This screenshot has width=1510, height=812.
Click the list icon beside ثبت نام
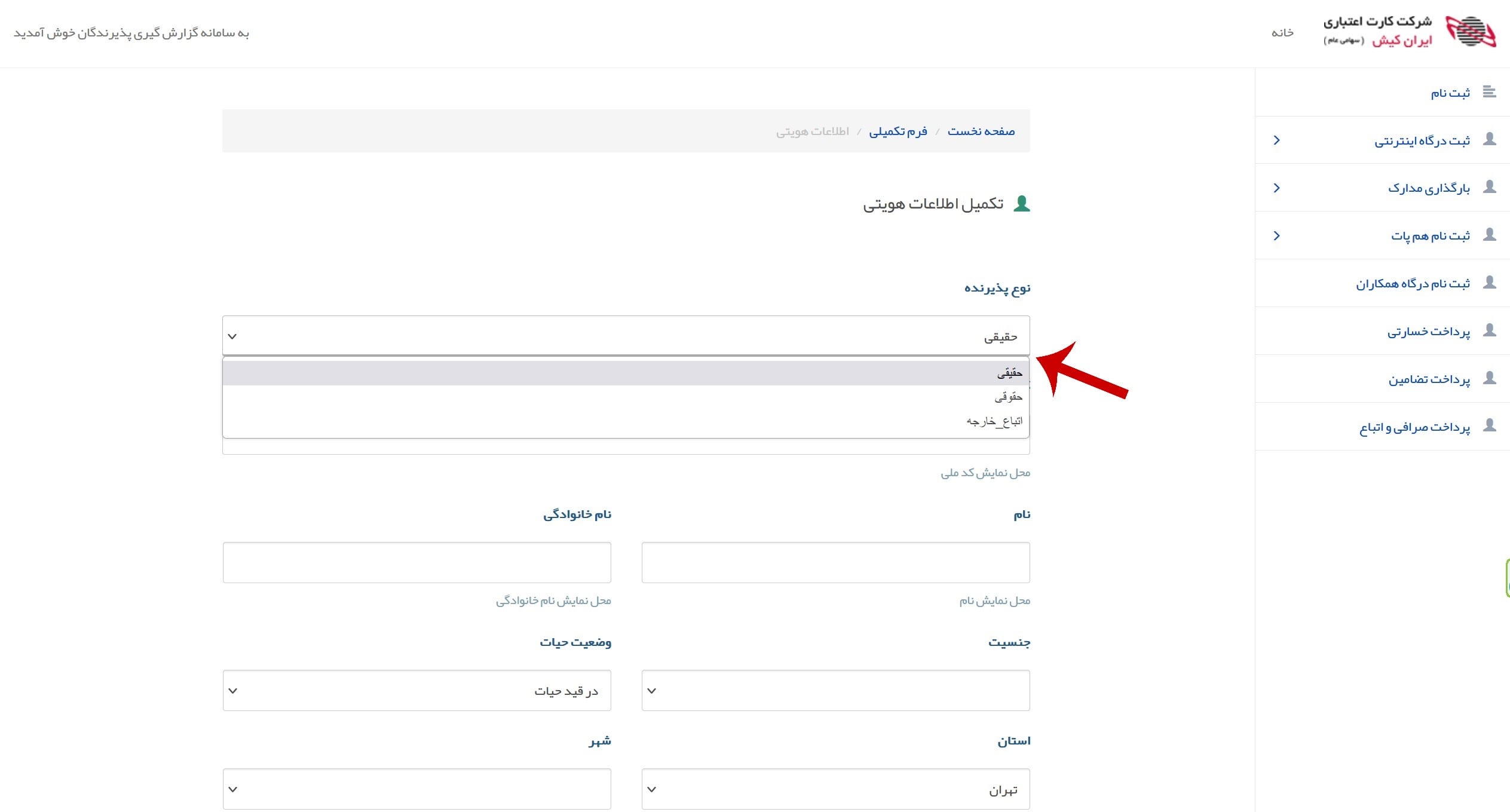tap(1489, 91)
